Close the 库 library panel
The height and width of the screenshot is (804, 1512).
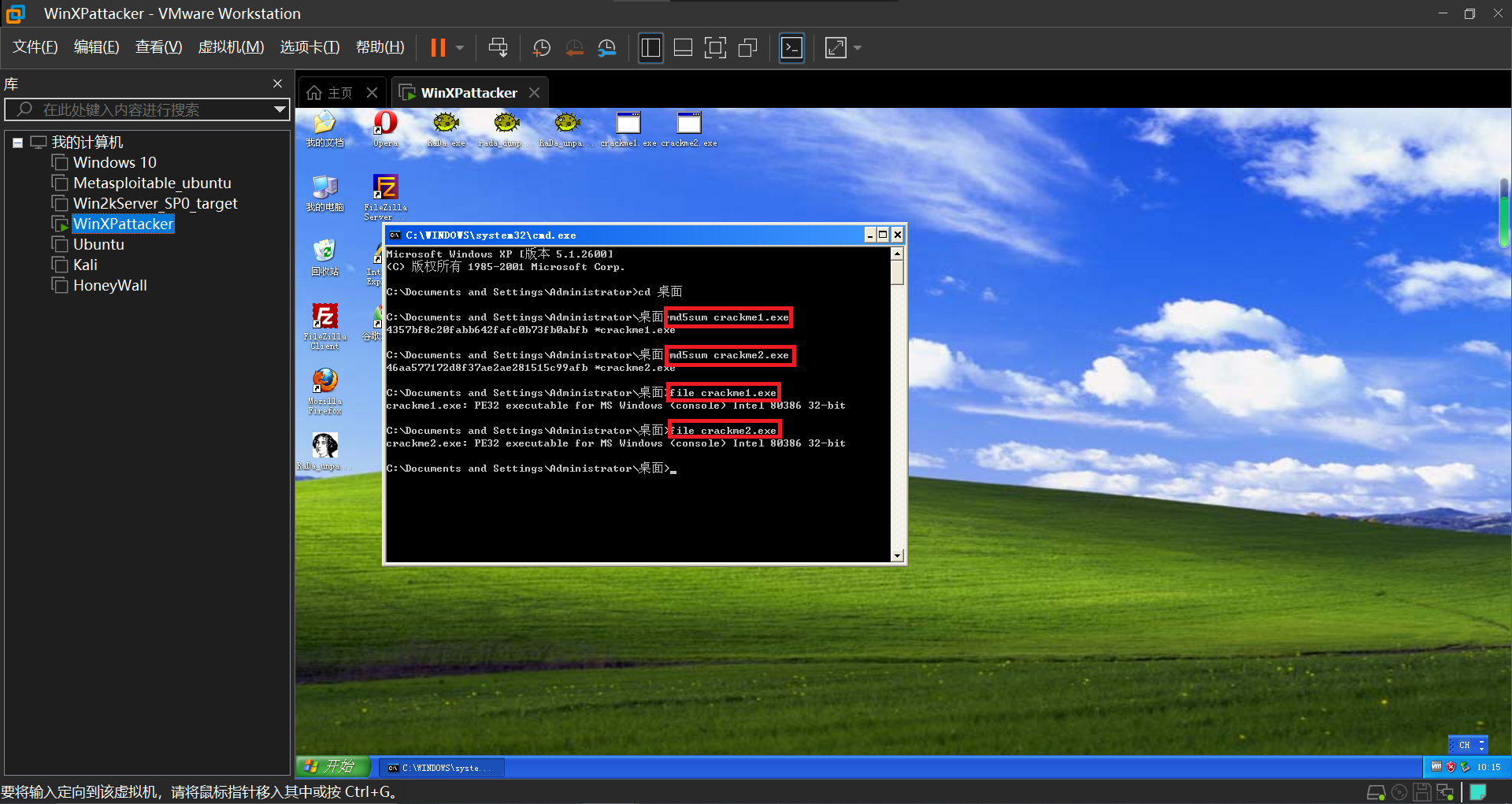277,83
